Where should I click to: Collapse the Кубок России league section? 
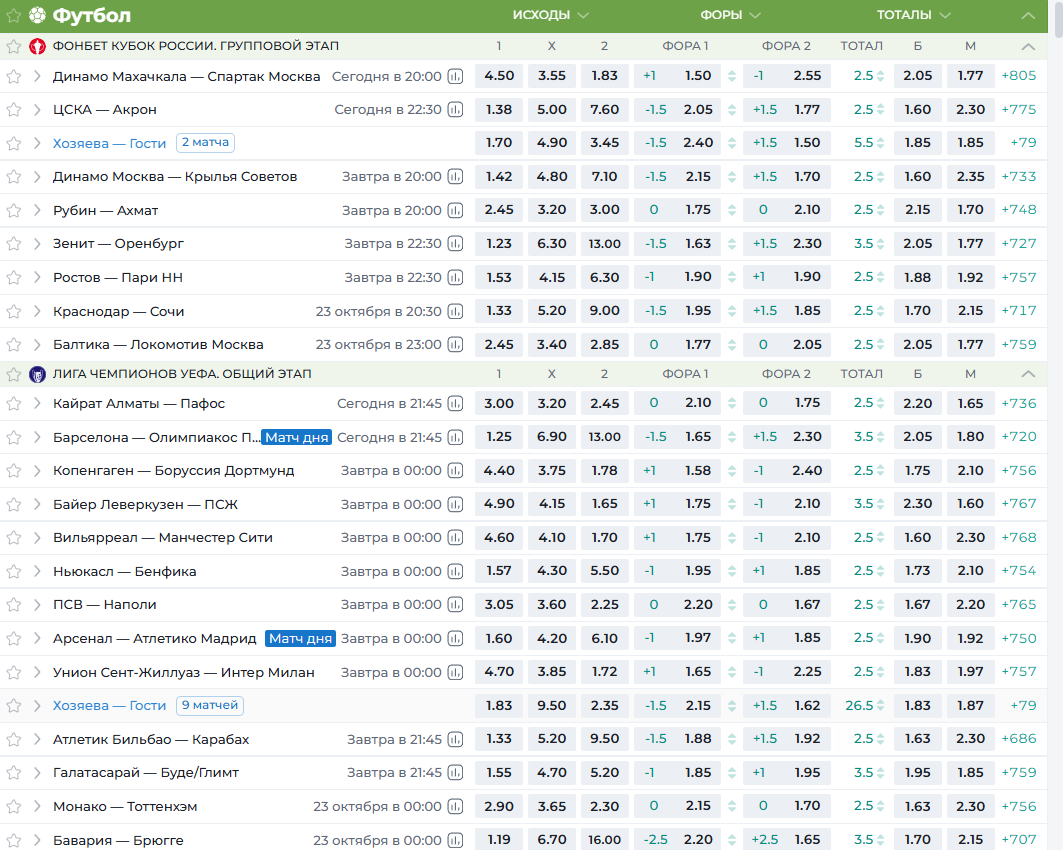point(1027,46)
